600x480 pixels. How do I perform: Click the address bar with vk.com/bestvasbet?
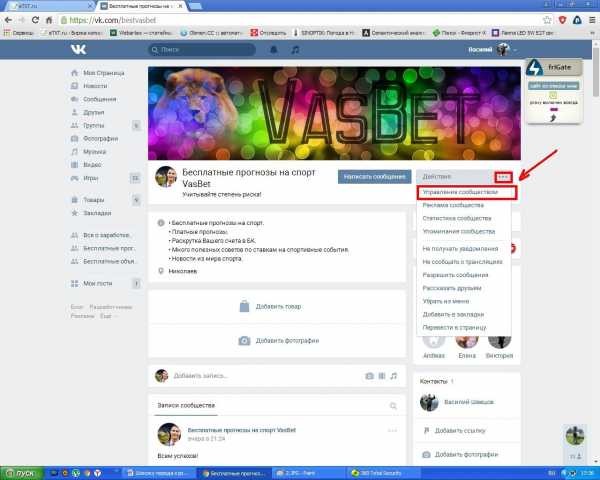click(x=300, y=20)
